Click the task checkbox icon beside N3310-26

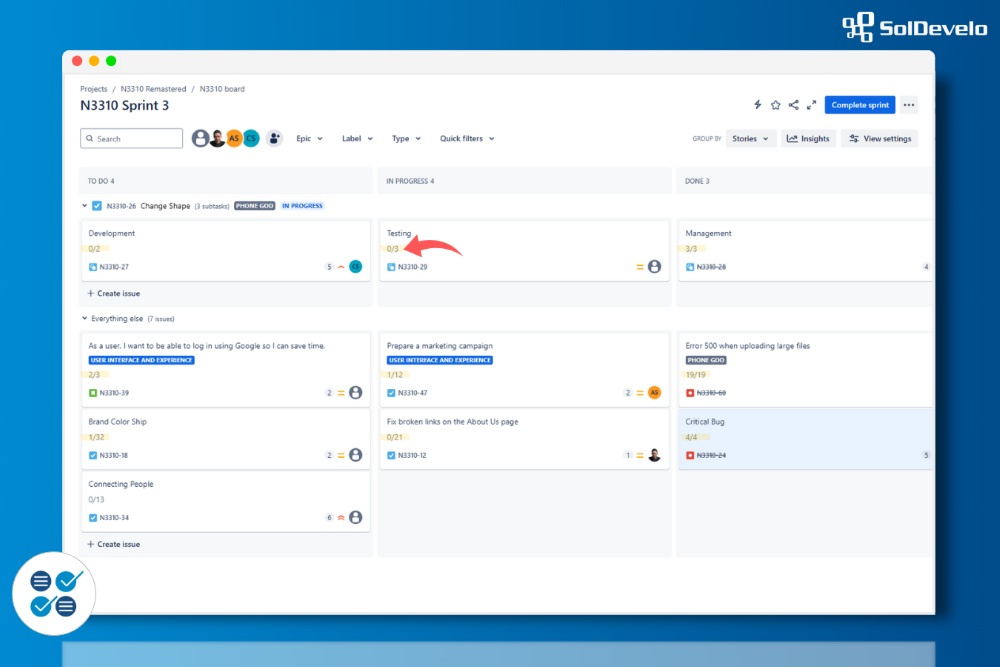tap(97, 206)
